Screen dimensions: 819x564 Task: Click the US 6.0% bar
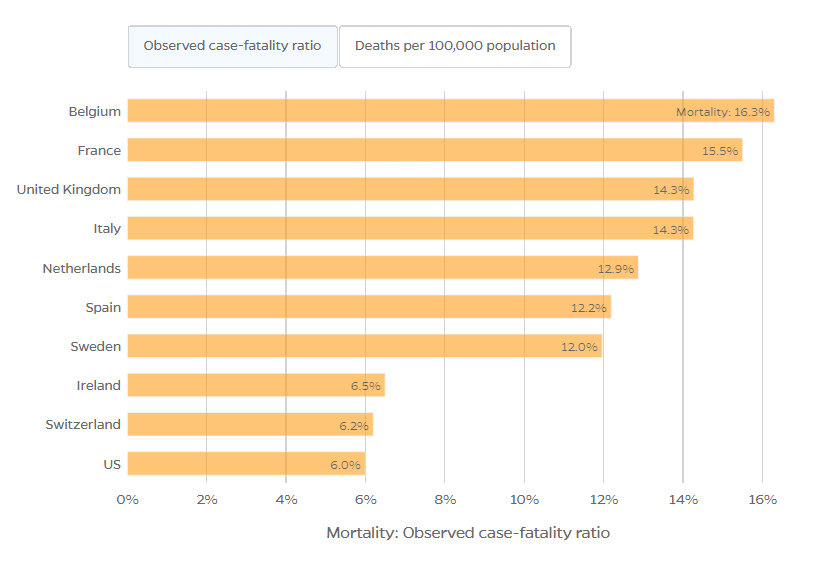247,463
